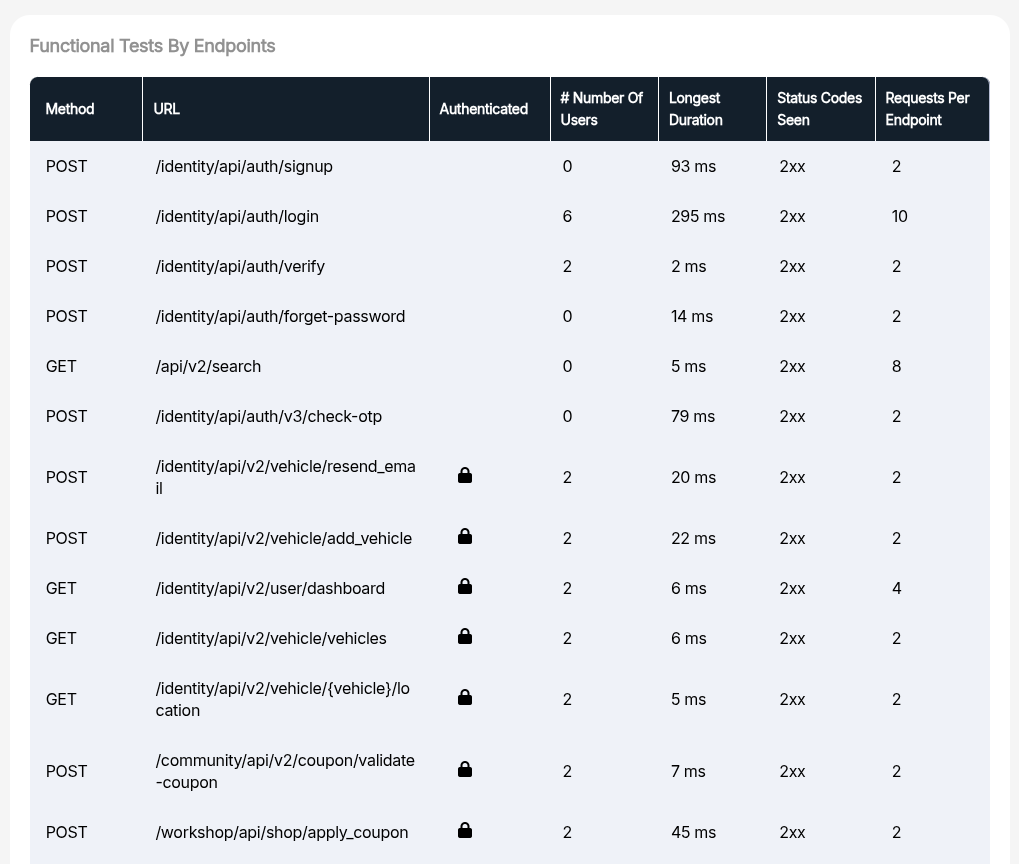Click lock icon in user/dashboard row
Screen dimensions: 1019x864
[465, 587]
